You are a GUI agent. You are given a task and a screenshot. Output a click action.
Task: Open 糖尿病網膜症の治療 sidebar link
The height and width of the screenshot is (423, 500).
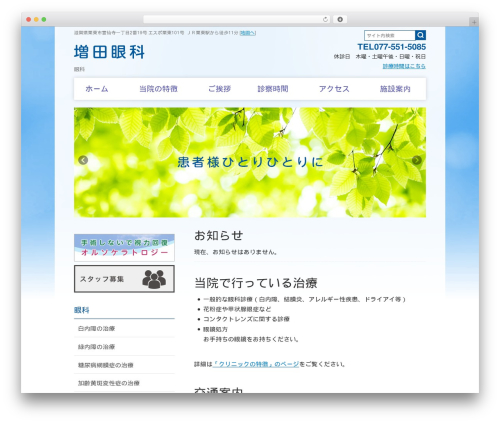coord(105,365)
